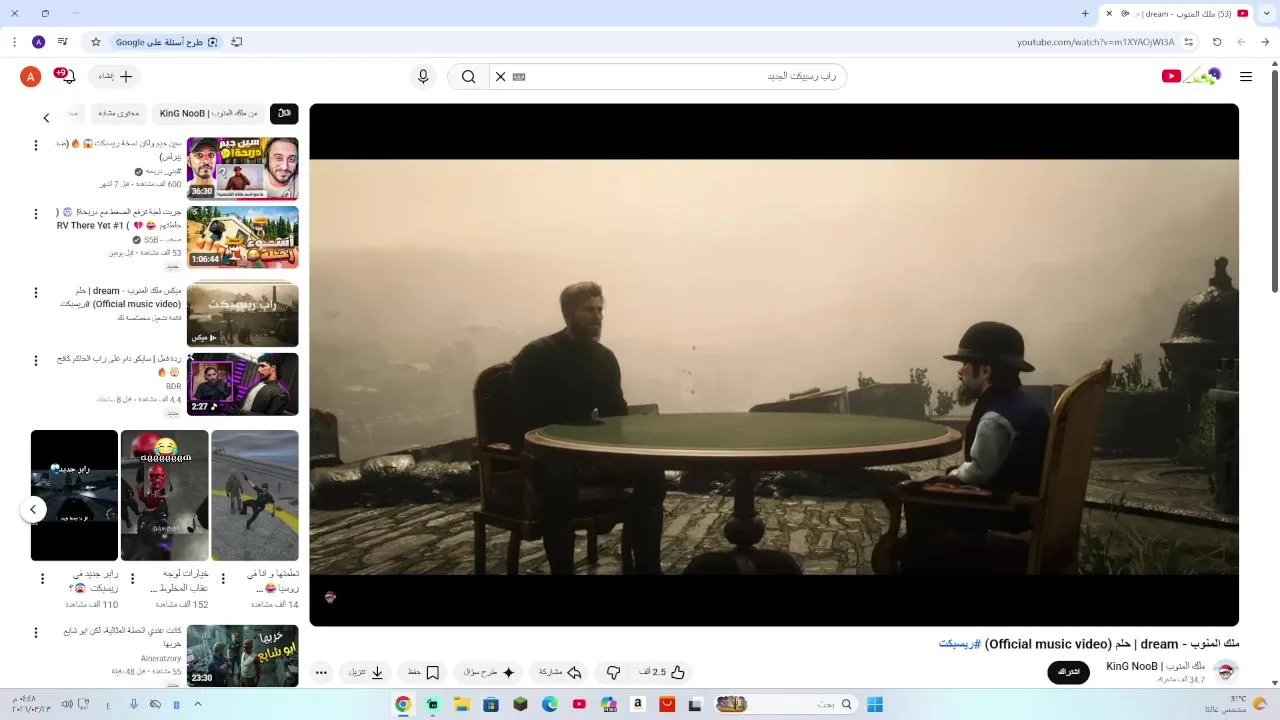1280x720 pixels.
Task: Expand the Chrome tab search dropdown
Action: pos(1265,13)
